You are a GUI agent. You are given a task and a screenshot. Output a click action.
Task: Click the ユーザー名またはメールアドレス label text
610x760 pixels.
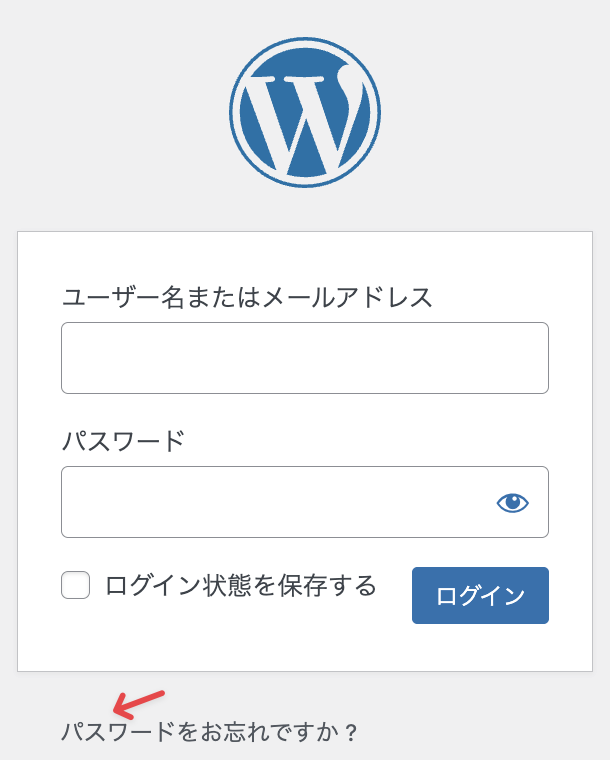(247, 297)
